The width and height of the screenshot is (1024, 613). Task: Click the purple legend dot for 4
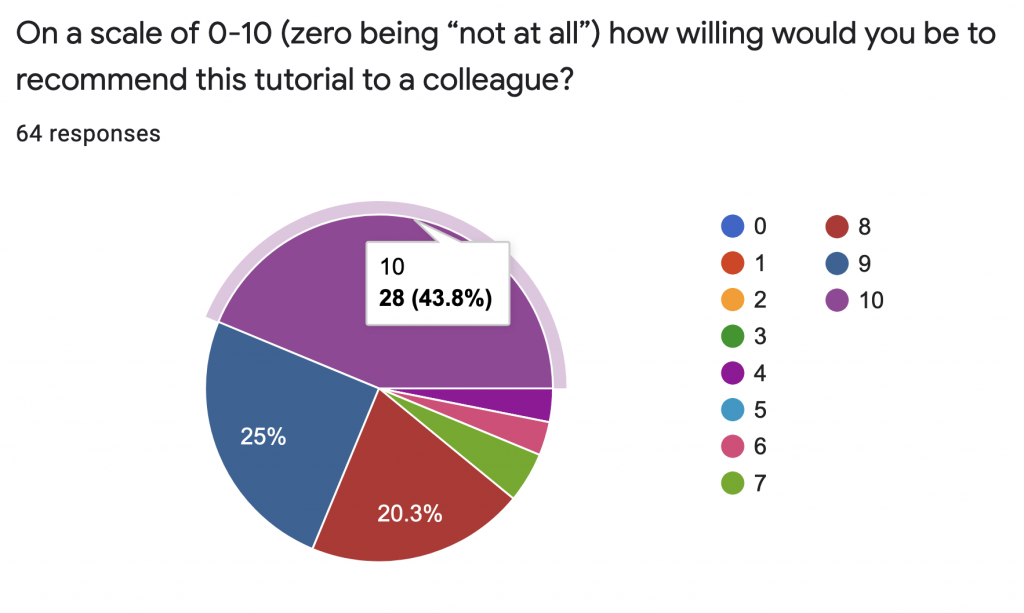[734, 373]
